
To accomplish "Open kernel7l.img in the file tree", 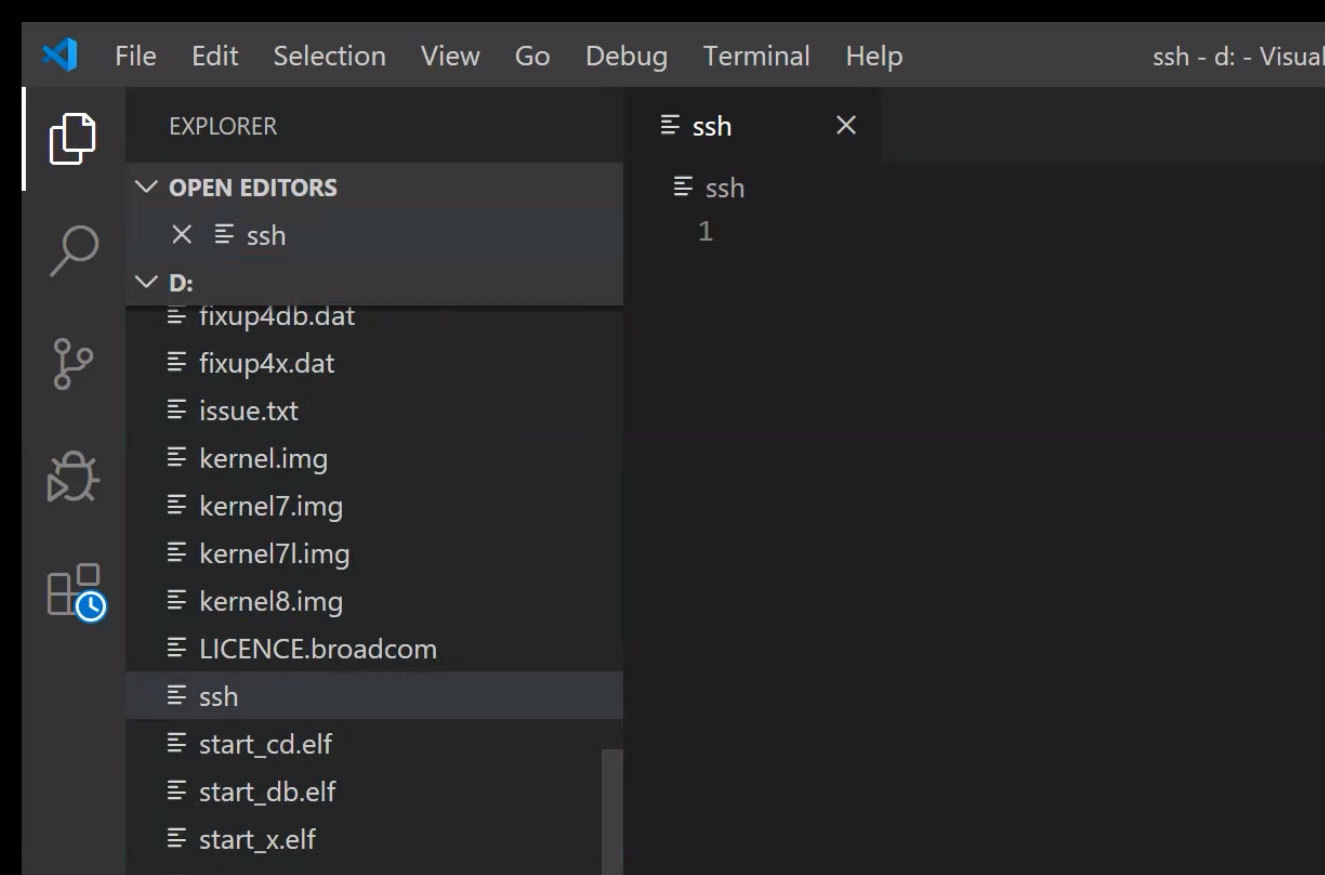I will coord(375,554).
